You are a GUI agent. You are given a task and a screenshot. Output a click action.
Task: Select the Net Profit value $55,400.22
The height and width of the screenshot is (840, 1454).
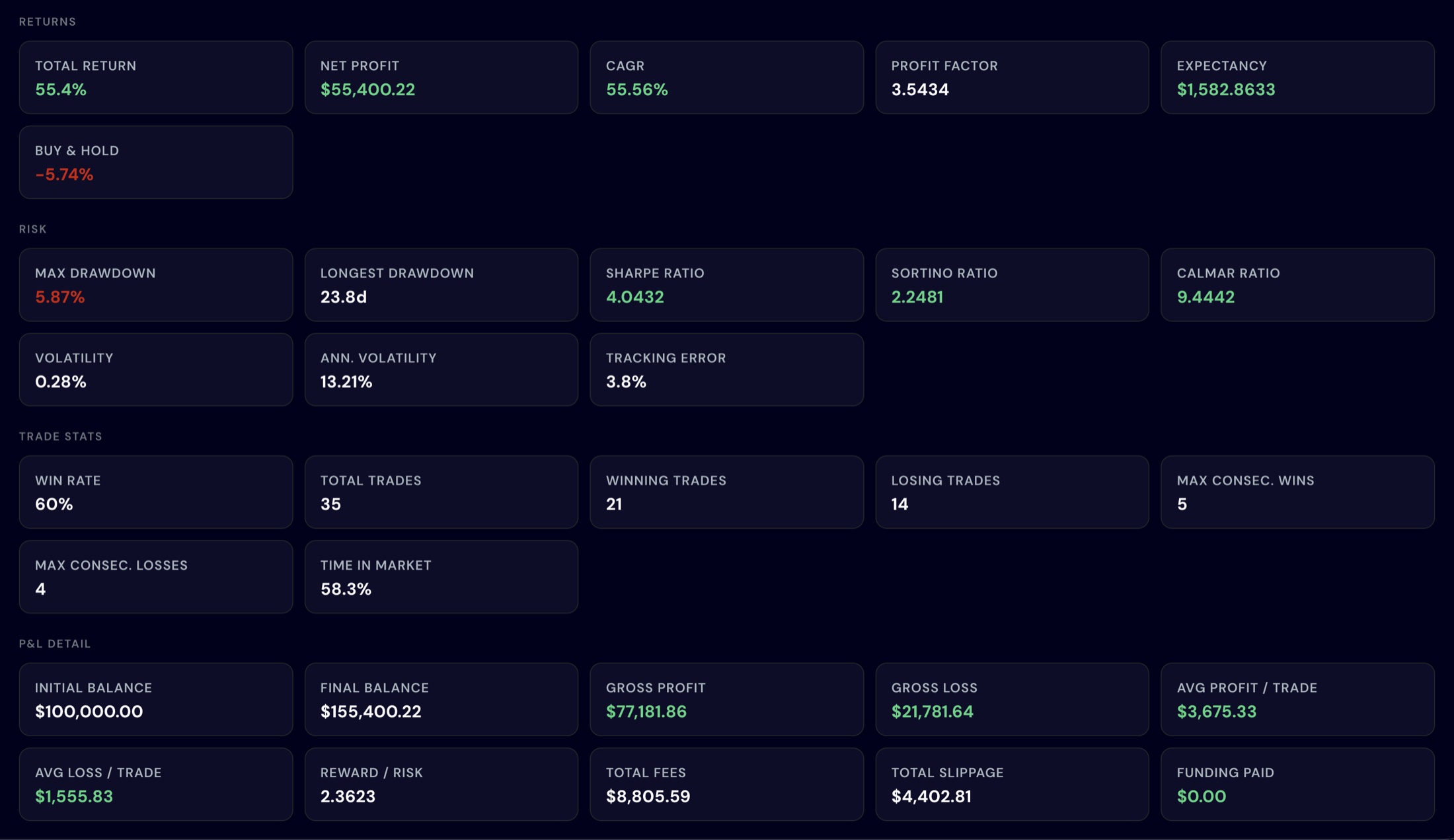(367, 90)
